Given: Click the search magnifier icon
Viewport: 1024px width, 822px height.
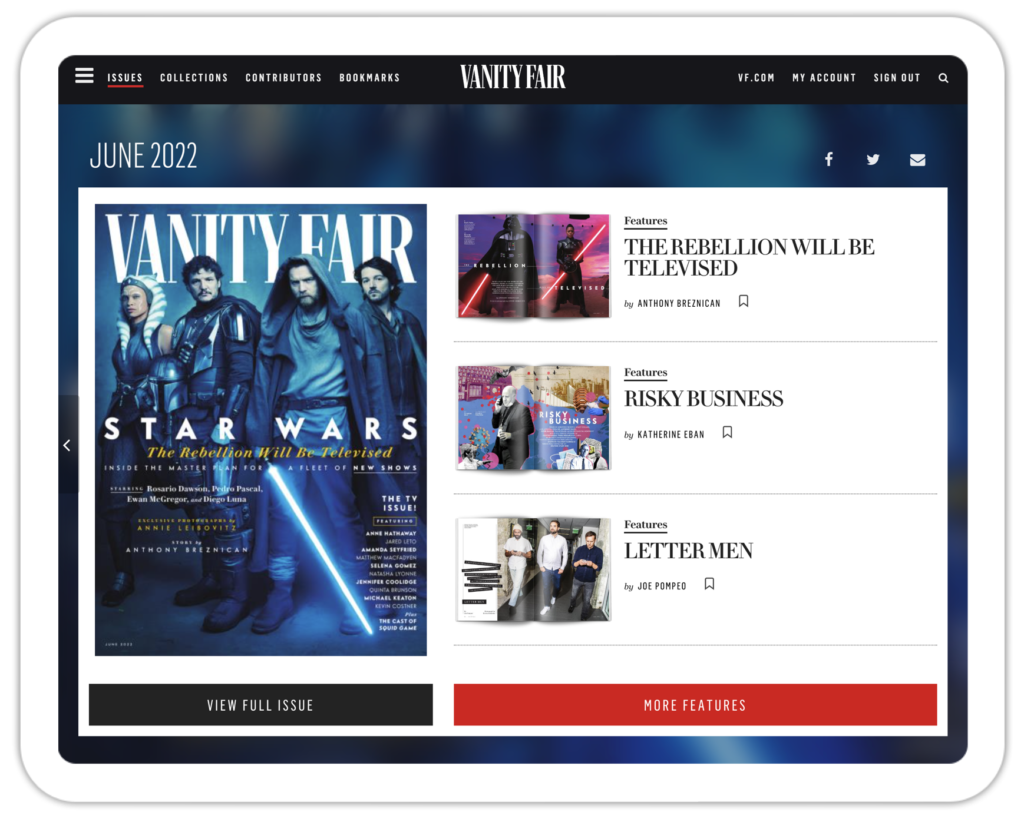Looking at the screenshot, I should (943, 78).
